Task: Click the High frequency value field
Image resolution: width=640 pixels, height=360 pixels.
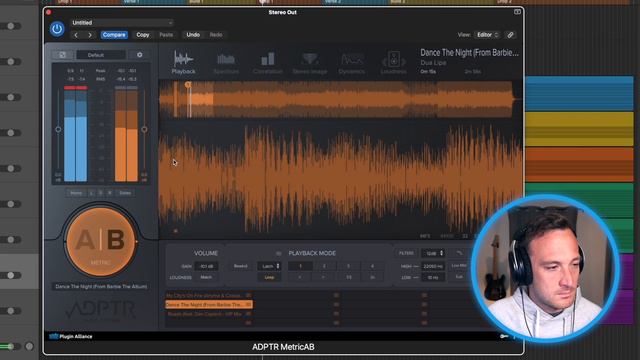Action: 433,266
